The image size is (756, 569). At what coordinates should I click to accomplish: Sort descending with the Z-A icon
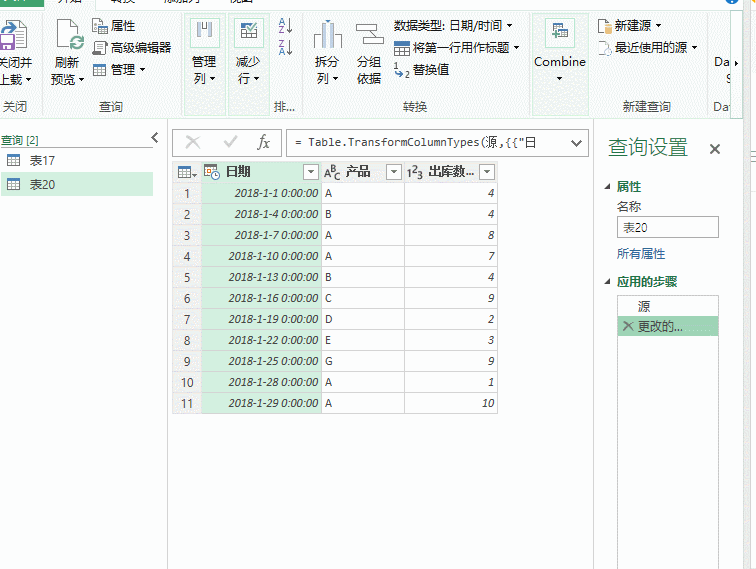click(x=285, y=47)
